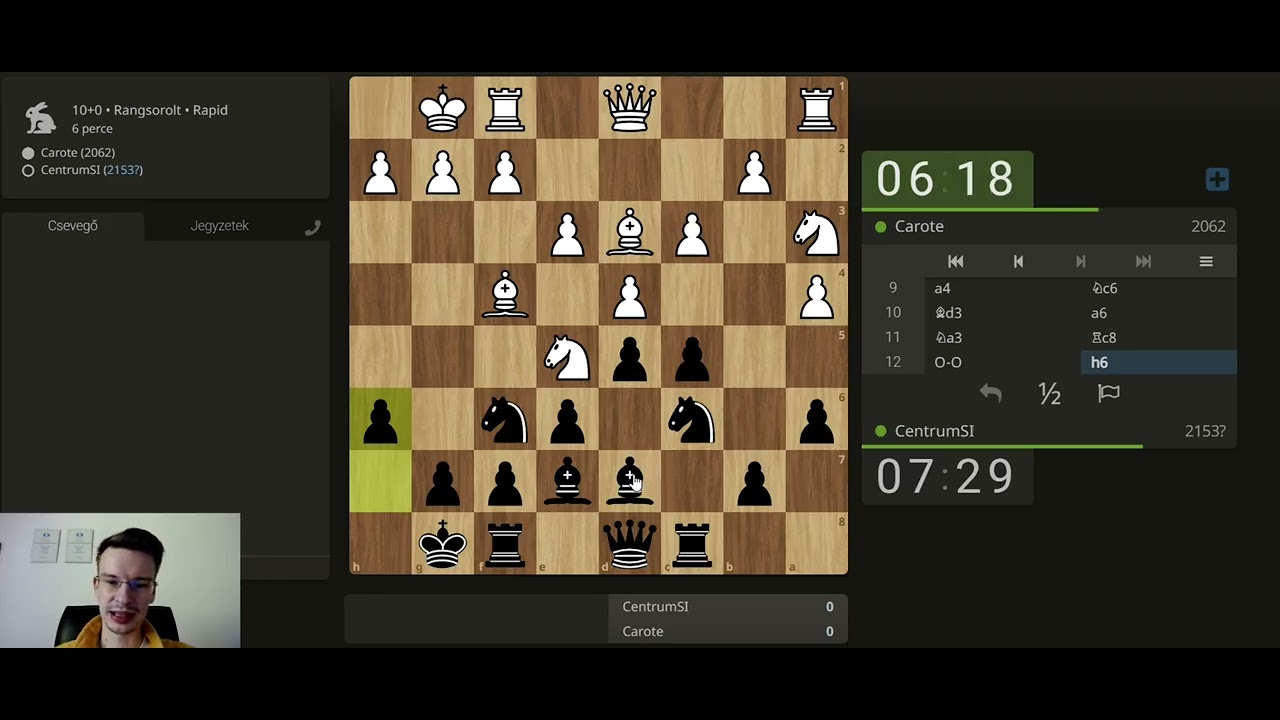Click the top clock showing 06:18
This screenshot has height=720, width=1280.
click(946, 179)
